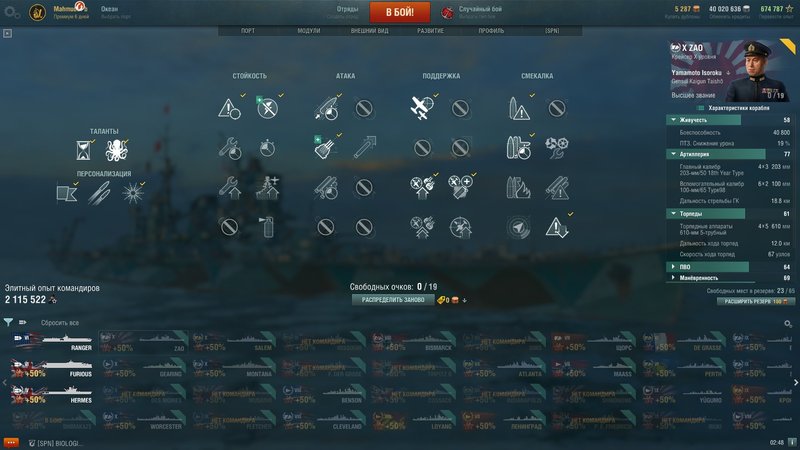Image resolution: width=800 pixels, height=450 pixels.
Task: Choose the fire extinguisher skill icon
Action: pyautogui.click(x=268, y=228)
